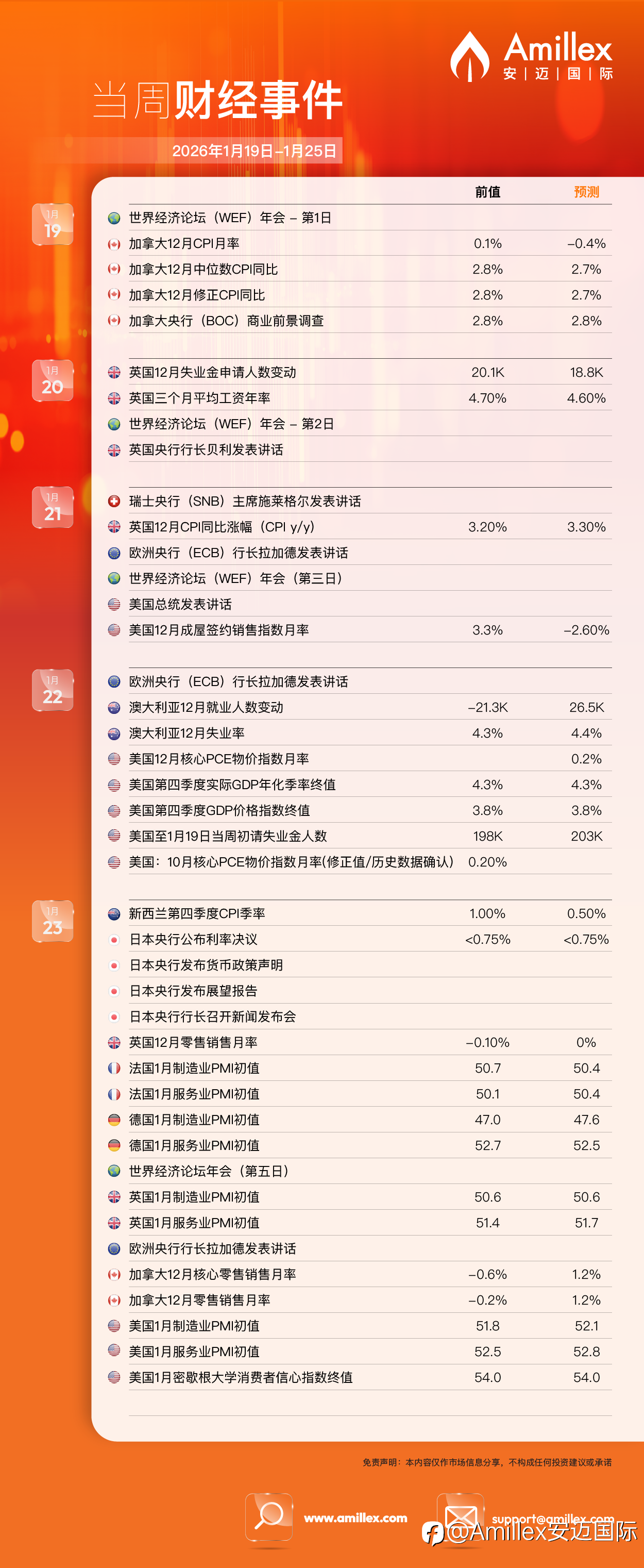Click the globe icon beside WEF 年会 第1日

[114, 218]
